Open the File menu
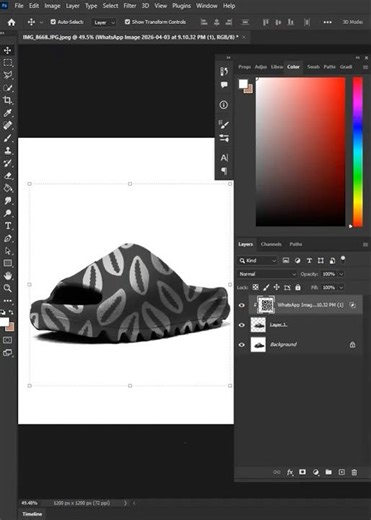 19,6
